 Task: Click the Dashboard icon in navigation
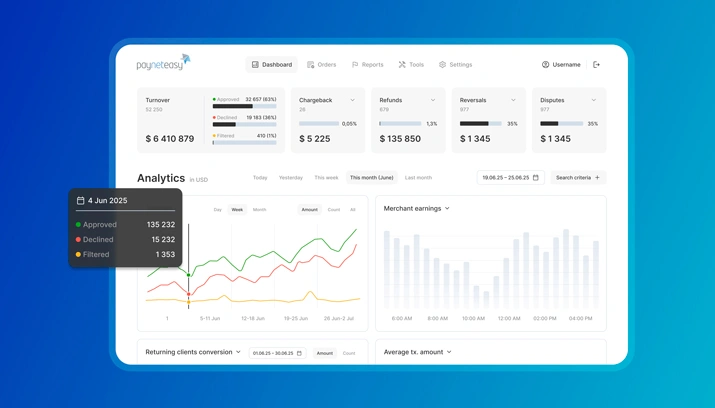(255, 65)
